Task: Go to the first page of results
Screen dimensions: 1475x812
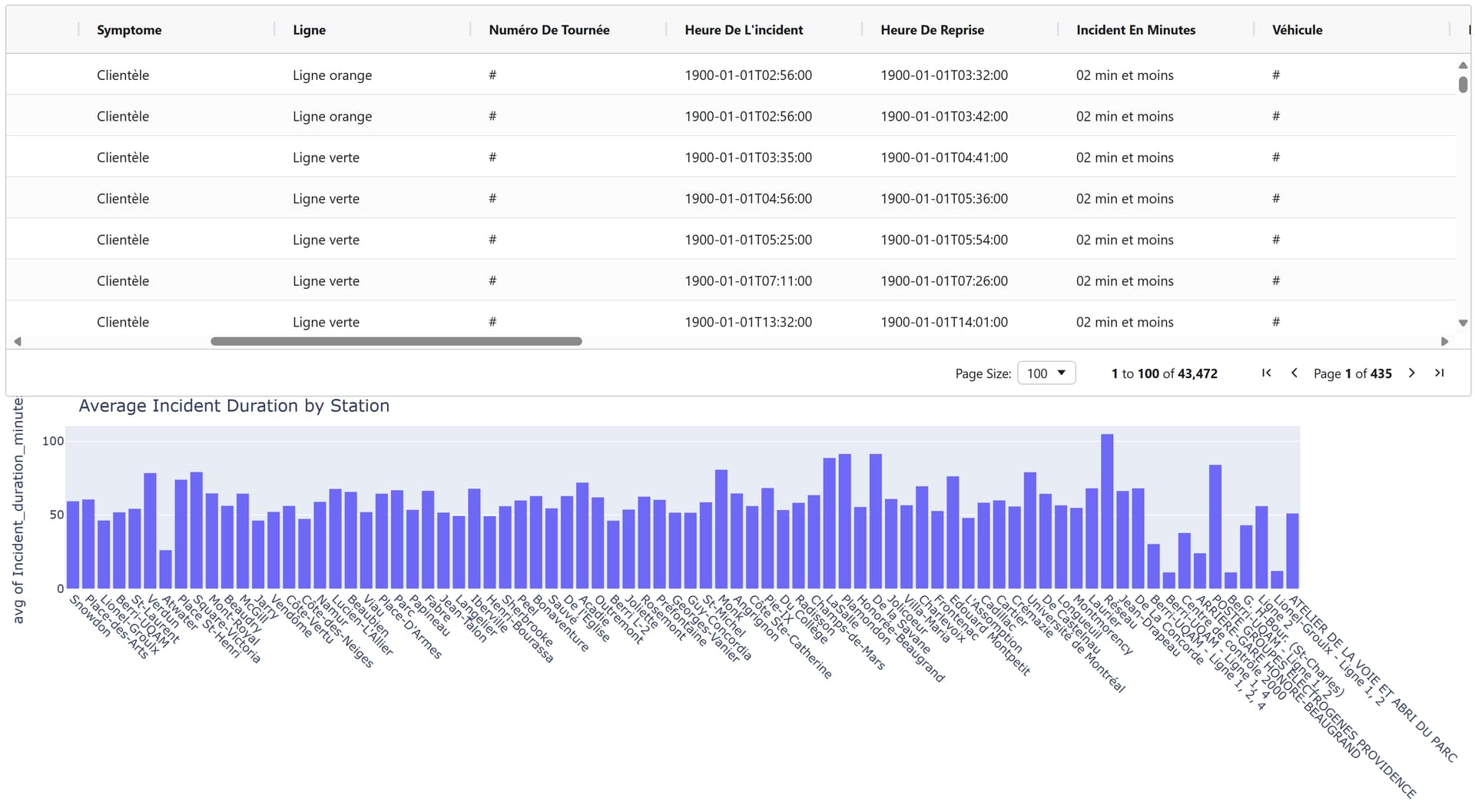Action: (x=1266, y=373)
